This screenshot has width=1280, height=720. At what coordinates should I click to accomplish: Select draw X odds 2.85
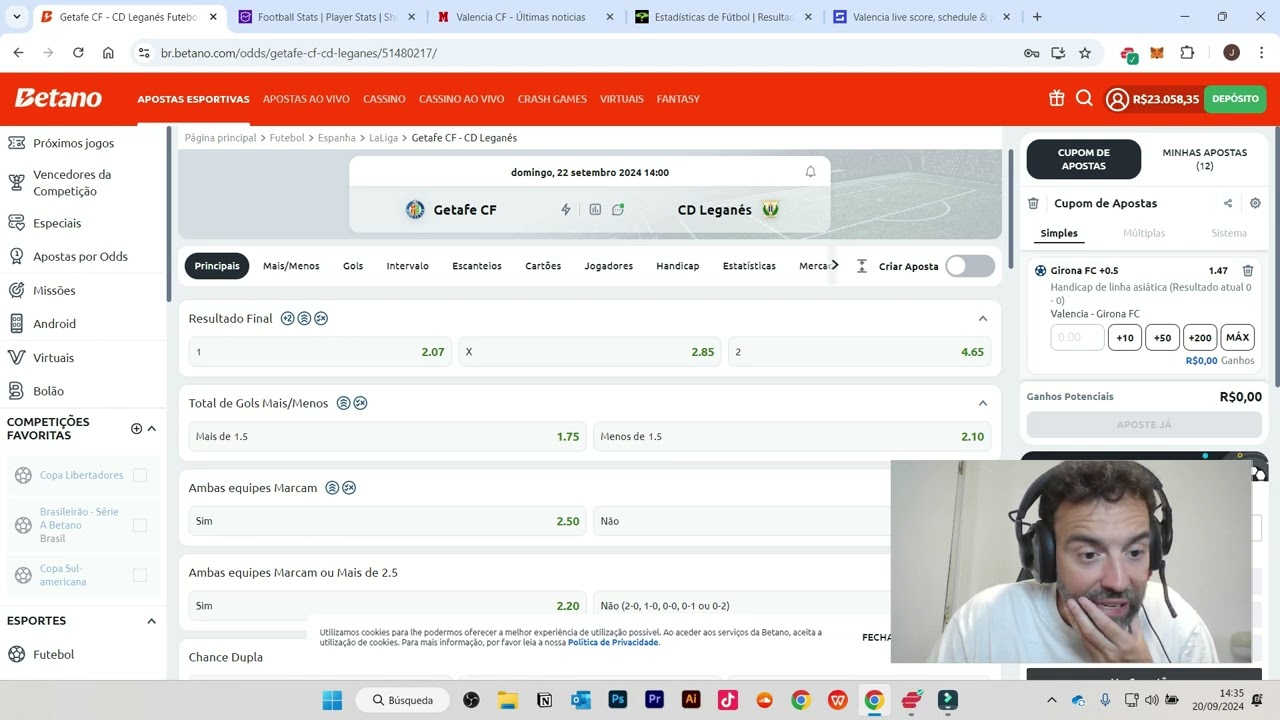tap(590, 352)
